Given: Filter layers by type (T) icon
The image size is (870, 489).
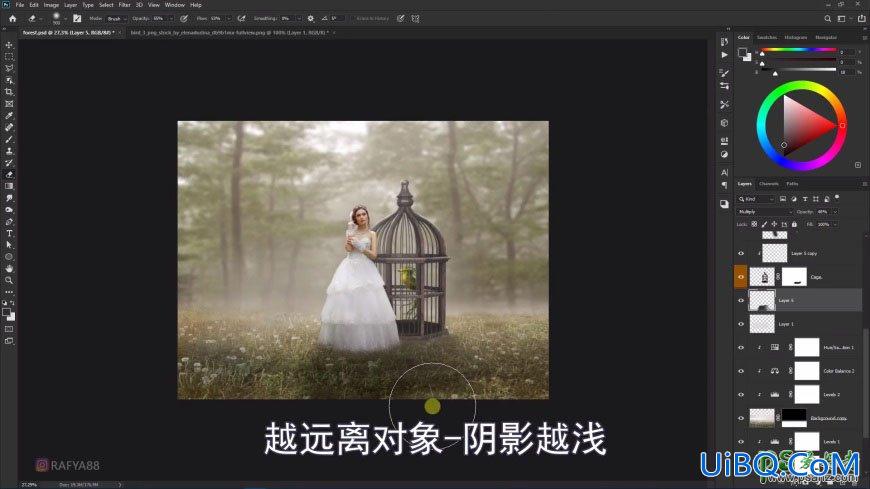Looking at the screenshot, I should (x=805, y=199).
